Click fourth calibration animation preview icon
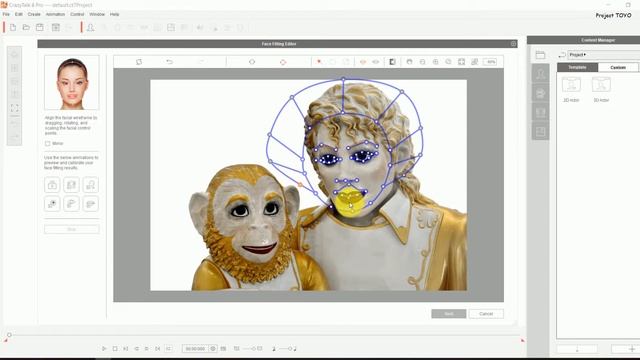This screenshot has width=640, height=360. (x=52, y=204)
